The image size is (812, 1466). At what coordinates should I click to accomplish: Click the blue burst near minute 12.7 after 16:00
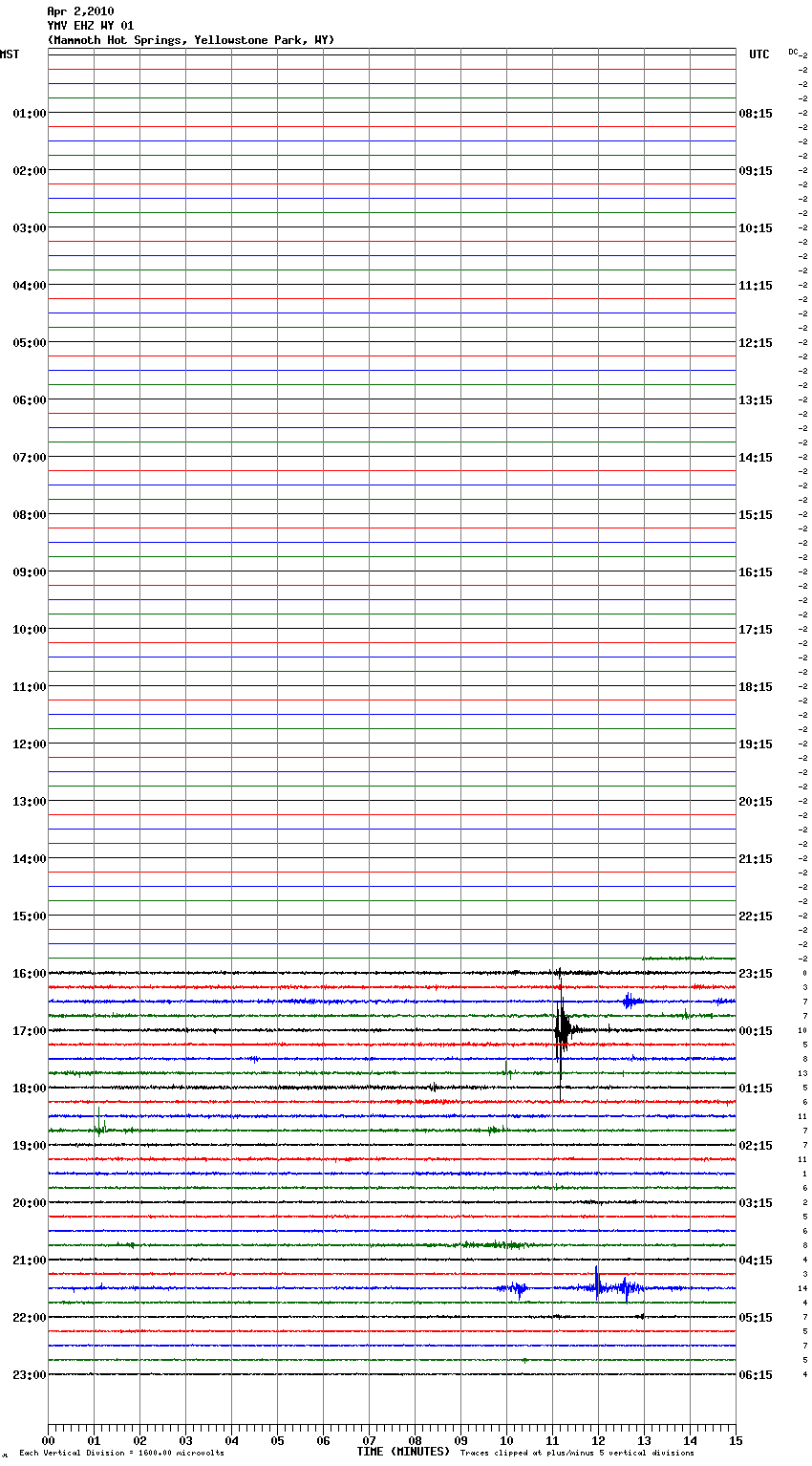[x=630, y=1002]
